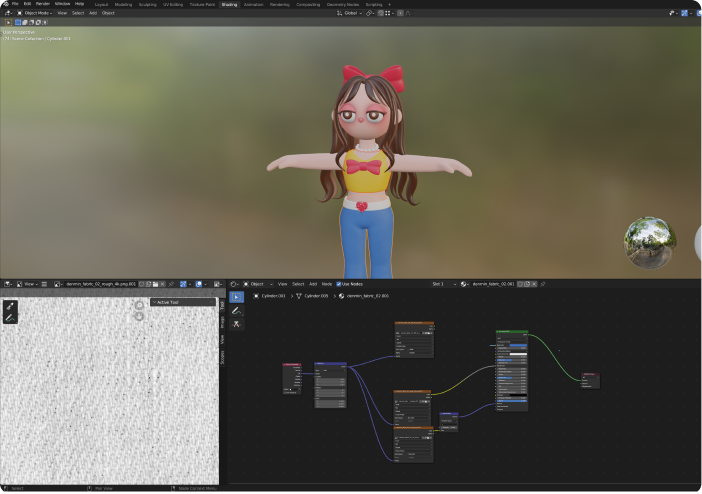Open the 3D viewport Select menu
Screen dimensions: 702x494
(x=78, y=13)
